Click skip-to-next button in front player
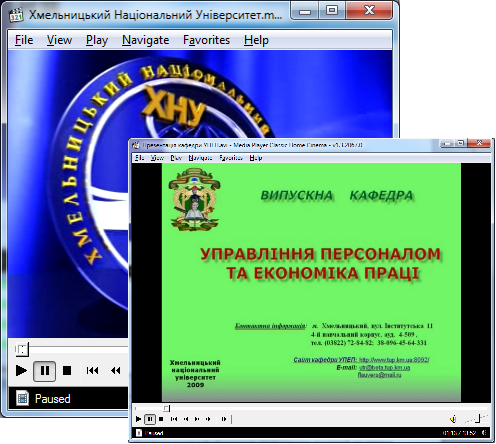Screen dimensions: 496x444 [x=208, y=419]
